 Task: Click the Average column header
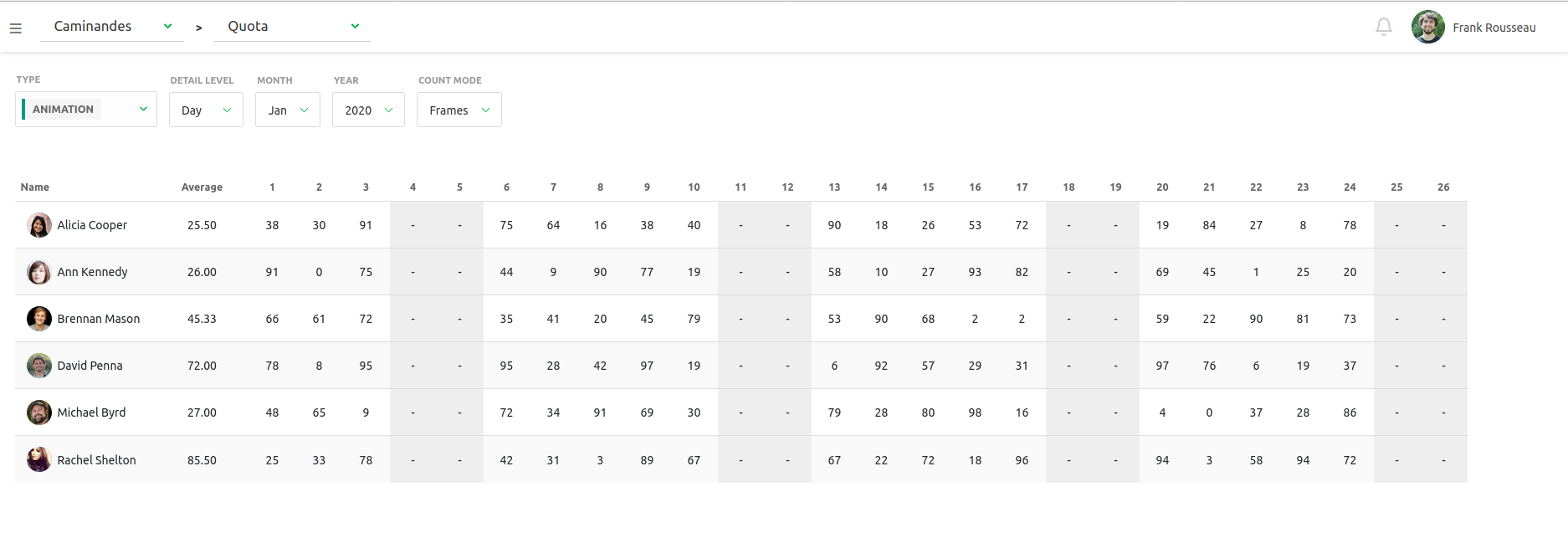(x=202, y=187)
